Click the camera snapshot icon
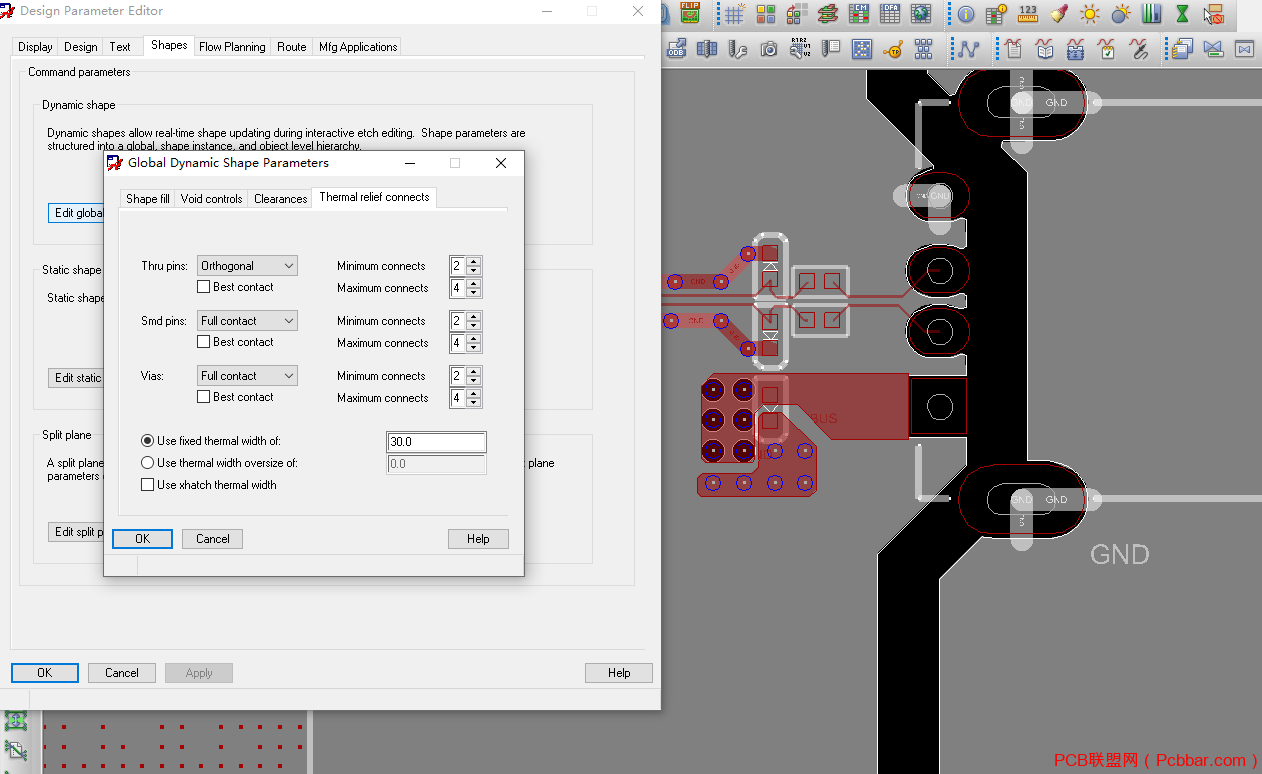 tap(769, 48)
